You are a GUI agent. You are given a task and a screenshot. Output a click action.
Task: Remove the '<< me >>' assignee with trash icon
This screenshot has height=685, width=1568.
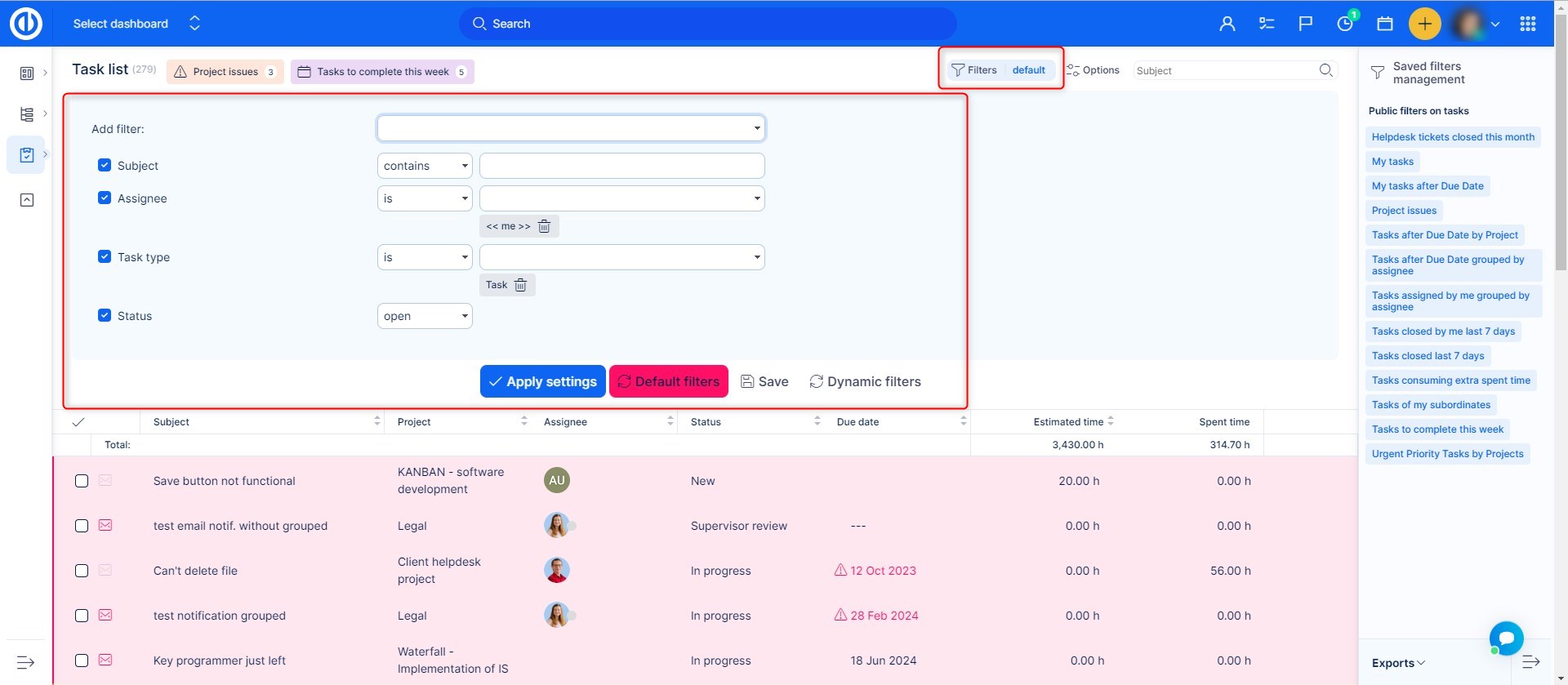544,226
